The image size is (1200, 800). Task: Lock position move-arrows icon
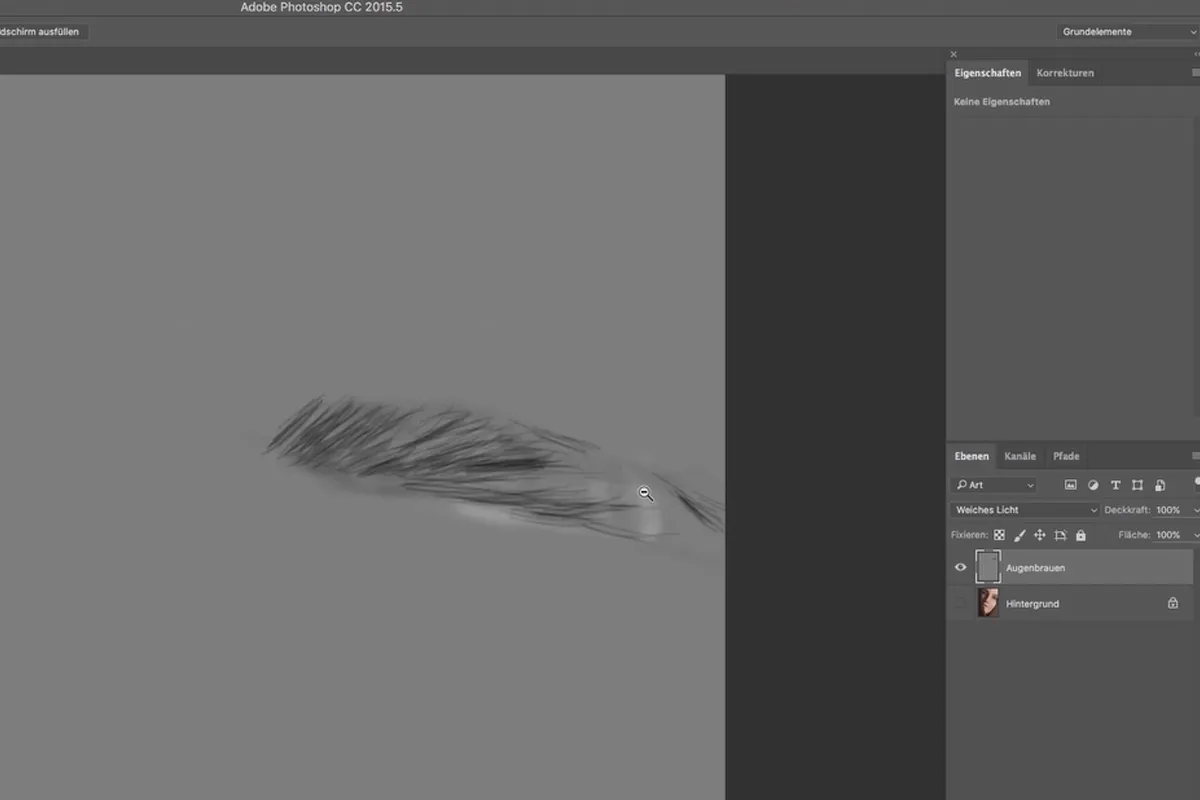click(x=1040, y=535)
